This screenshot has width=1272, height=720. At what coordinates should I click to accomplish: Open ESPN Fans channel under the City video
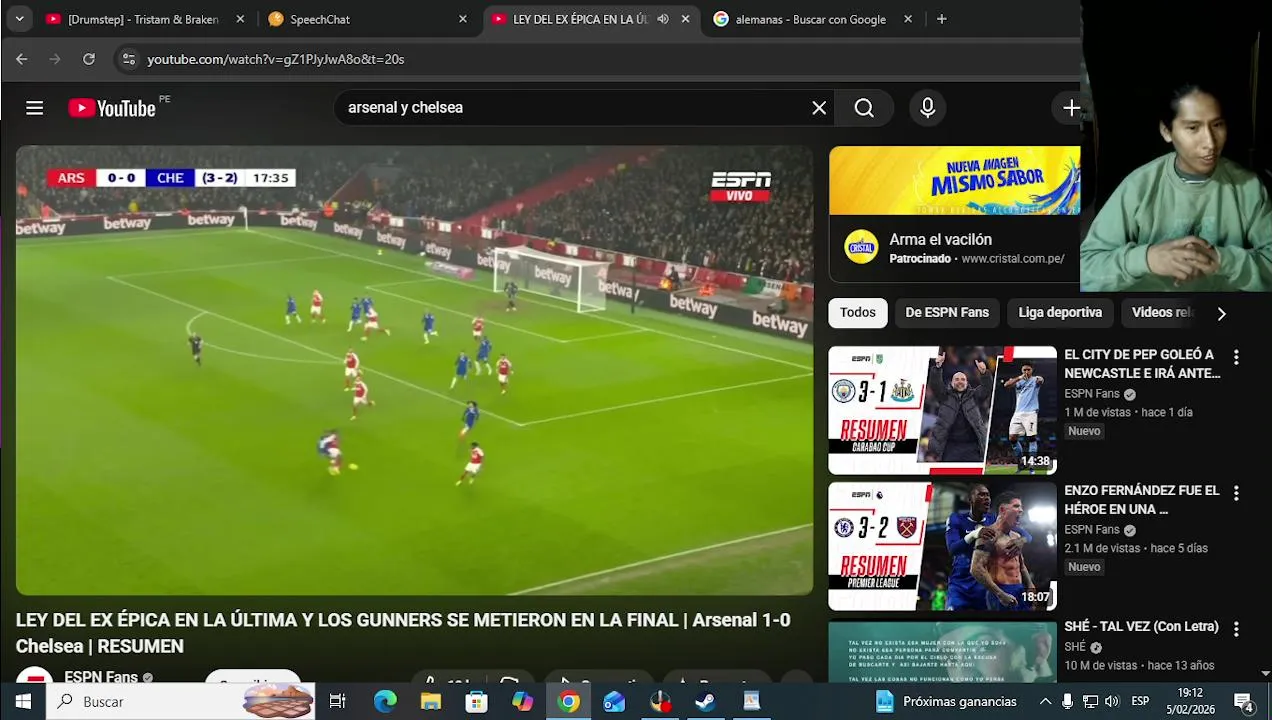tap(1092, 394)
